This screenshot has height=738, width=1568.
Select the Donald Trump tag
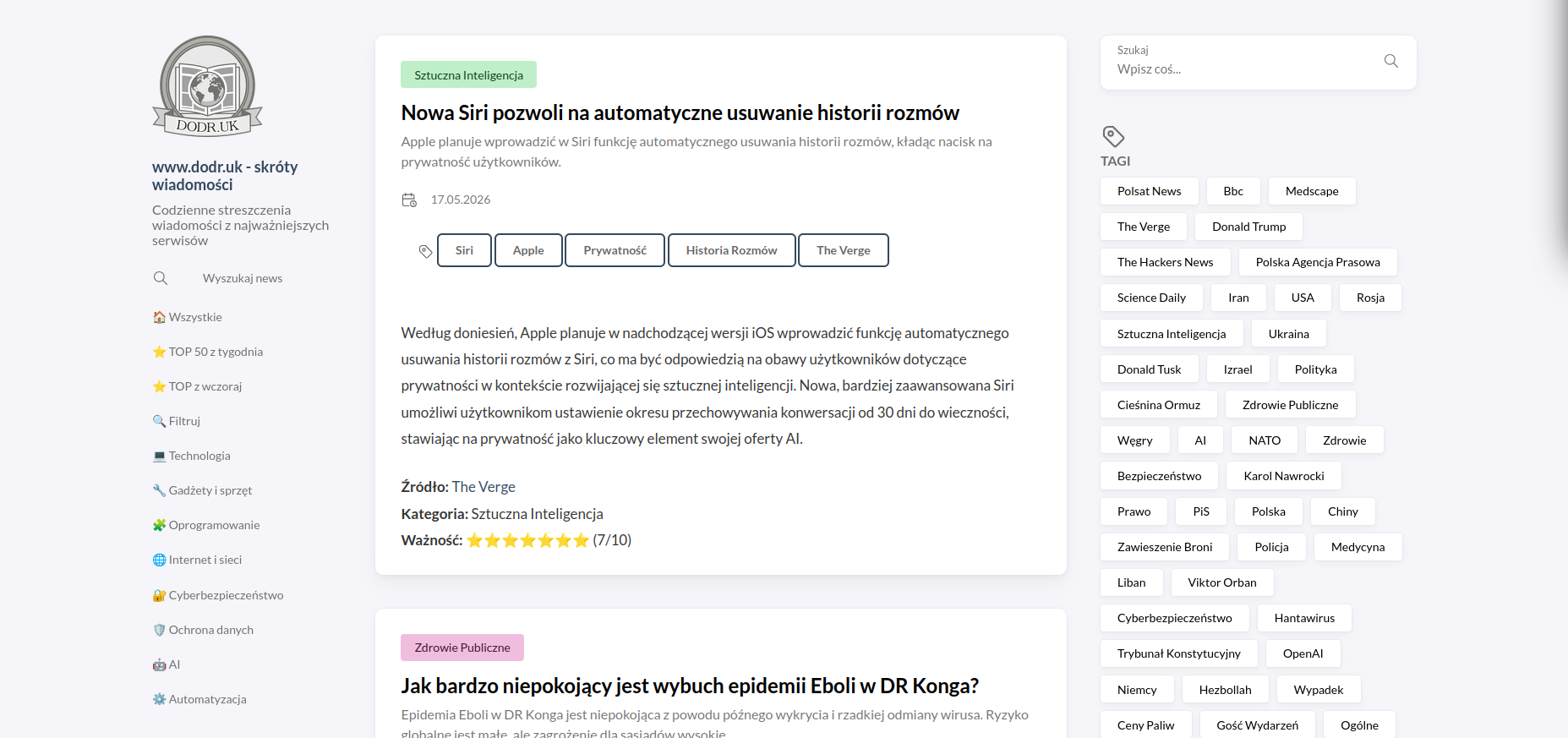tap(1248, 227)
